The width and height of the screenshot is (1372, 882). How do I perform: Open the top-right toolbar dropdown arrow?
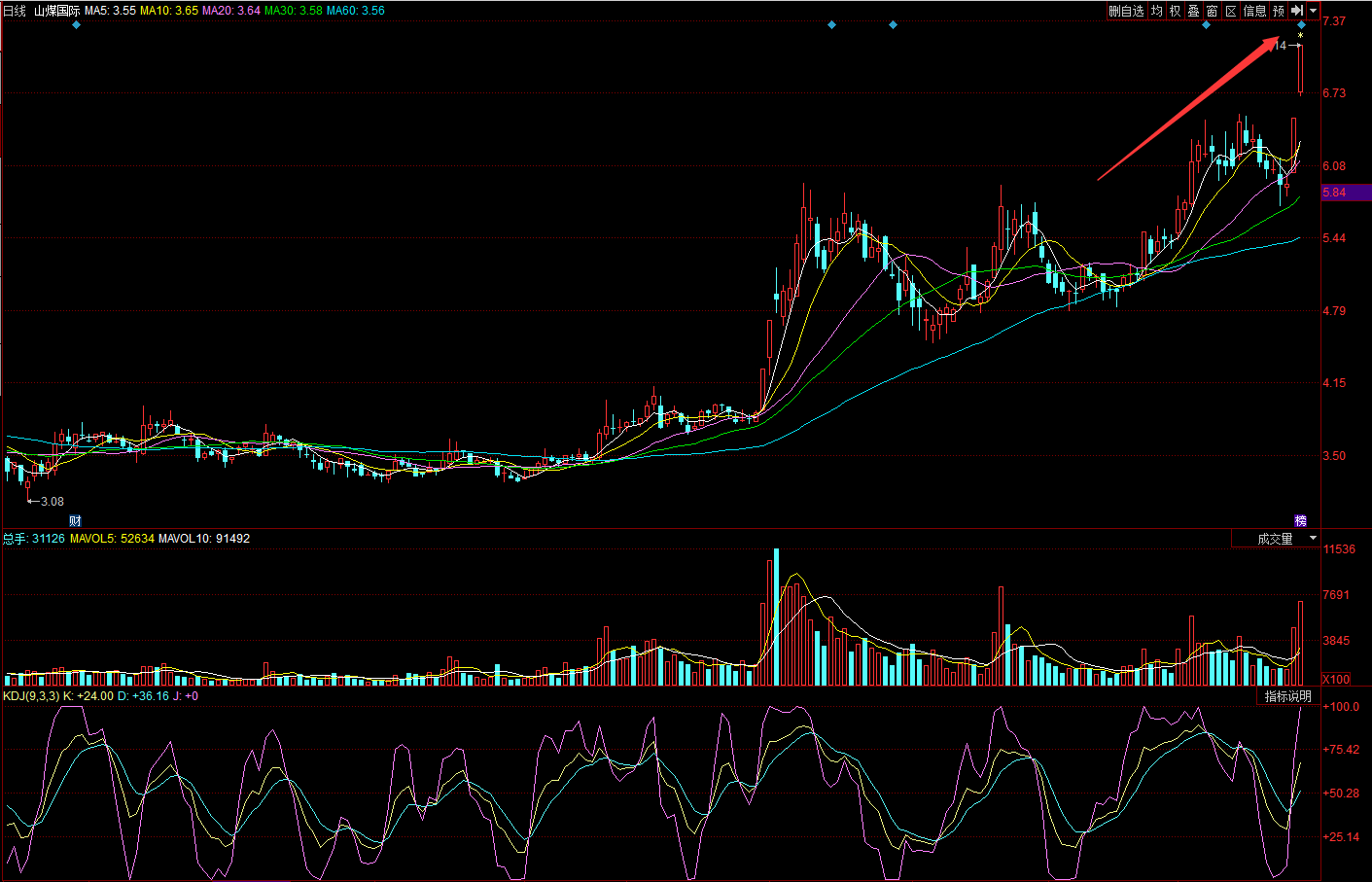point(1313,11)
